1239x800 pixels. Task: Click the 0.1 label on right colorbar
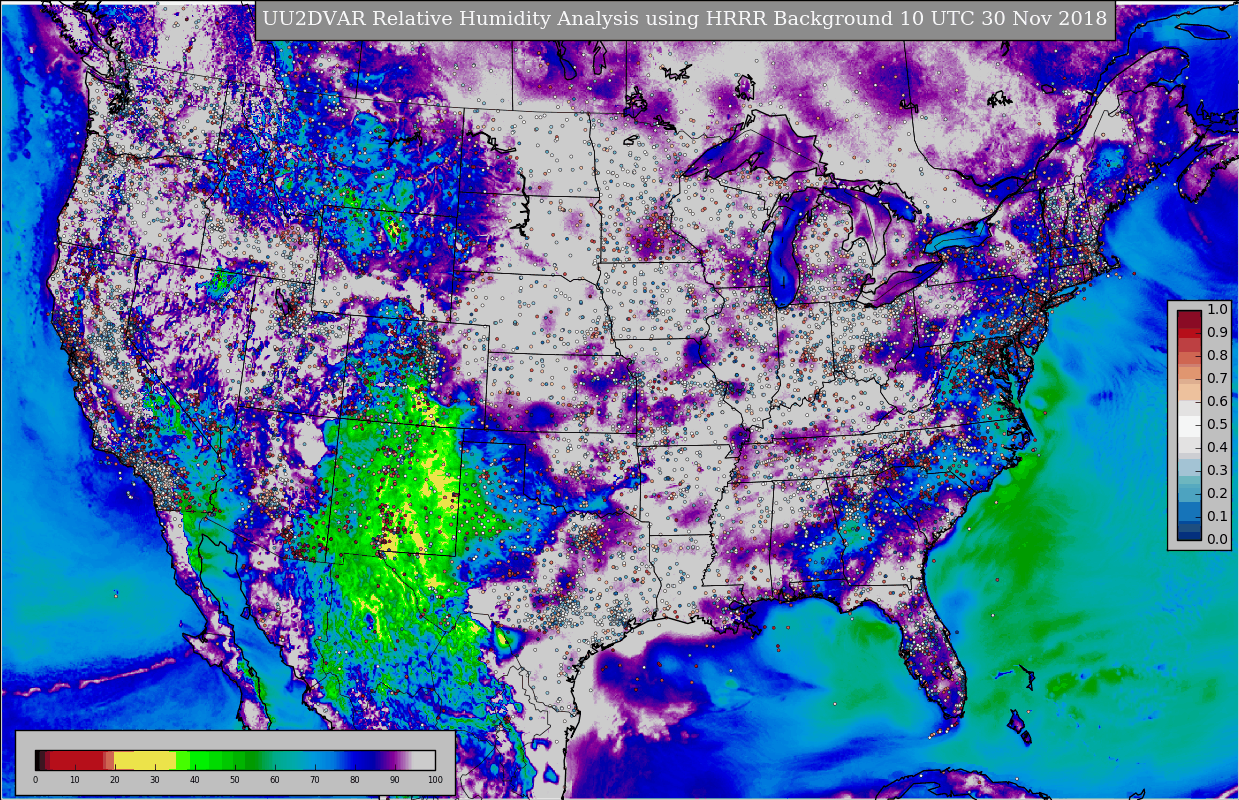click(1217, 516)
